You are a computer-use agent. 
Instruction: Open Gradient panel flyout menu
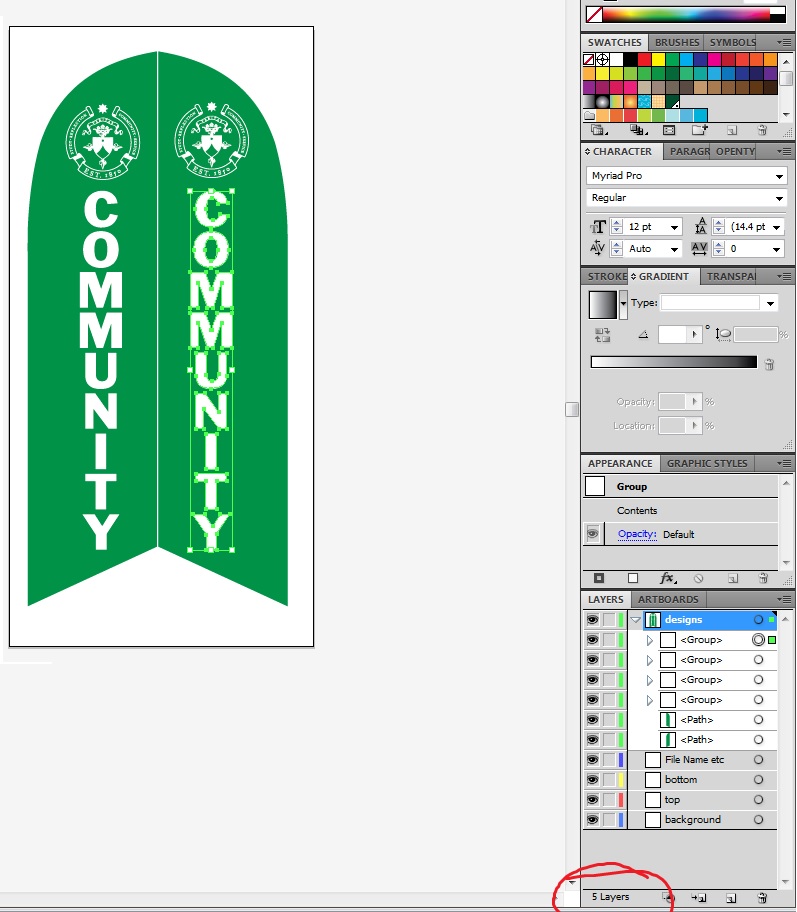point(784,276)
